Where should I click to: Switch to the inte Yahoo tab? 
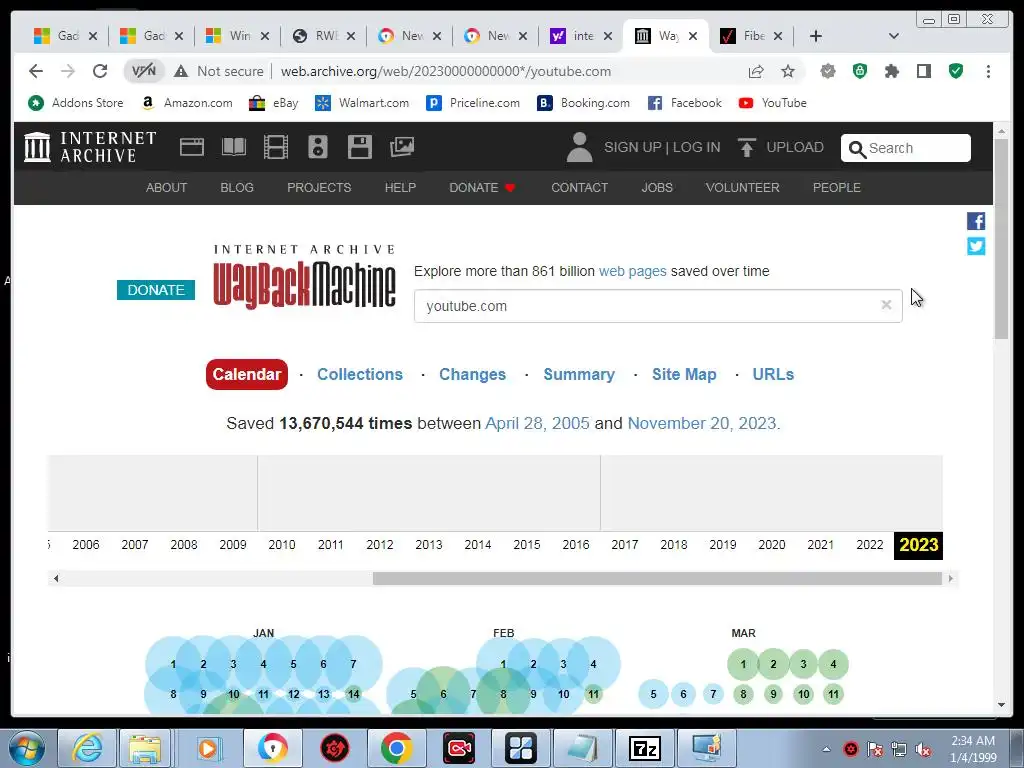(581, 36)
